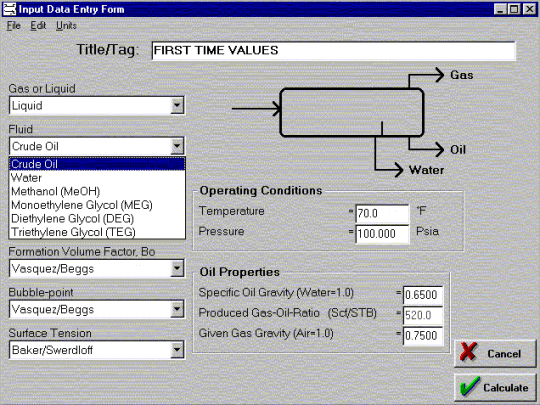Maximize the Input Data Entry Form window
The width and height of the screenshot is (540, 405).
click(x=514, y=9)
